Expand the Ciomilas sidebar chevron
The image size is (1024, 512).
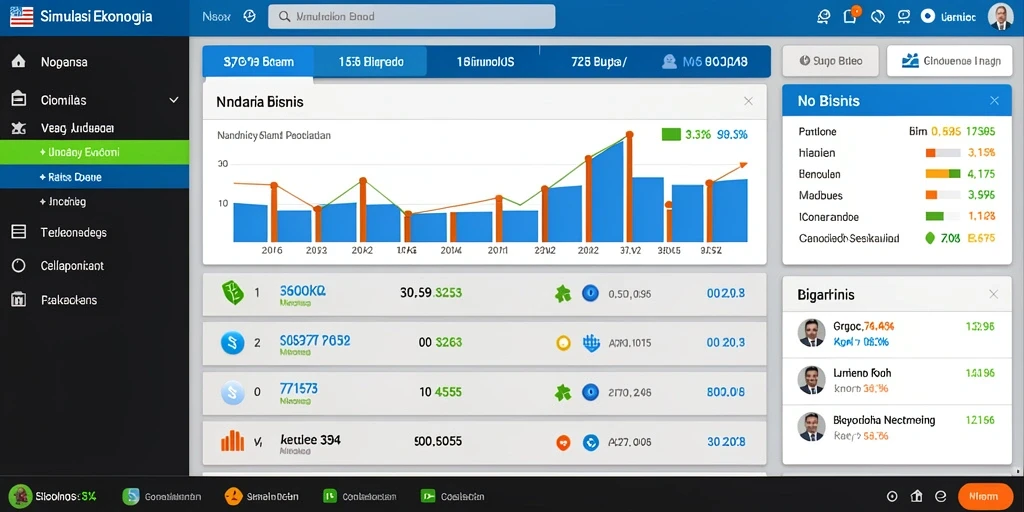174,100
